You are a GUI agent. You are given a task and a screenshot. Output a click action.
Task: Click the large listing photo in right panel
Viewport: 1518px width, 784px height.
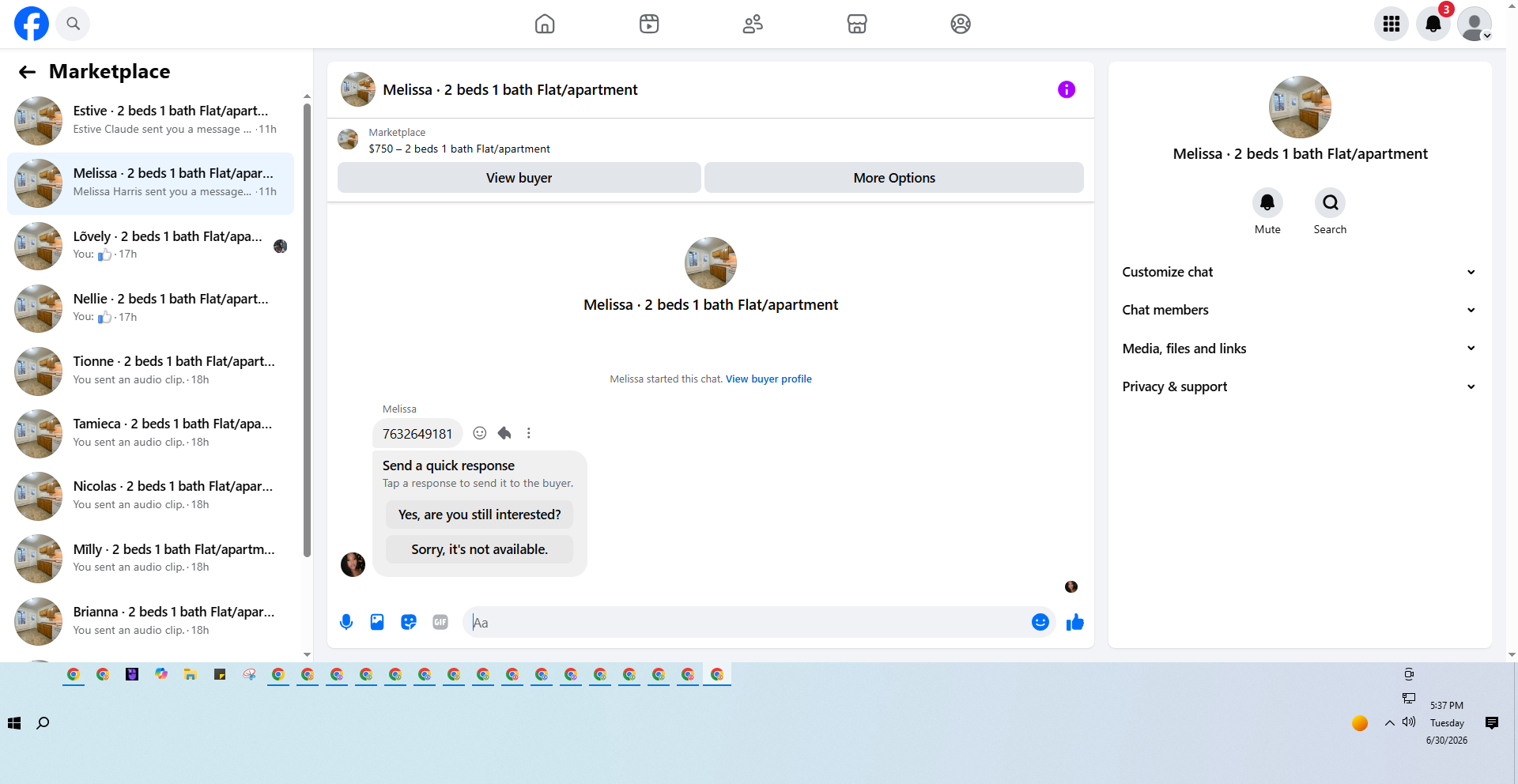(1300, 107)
